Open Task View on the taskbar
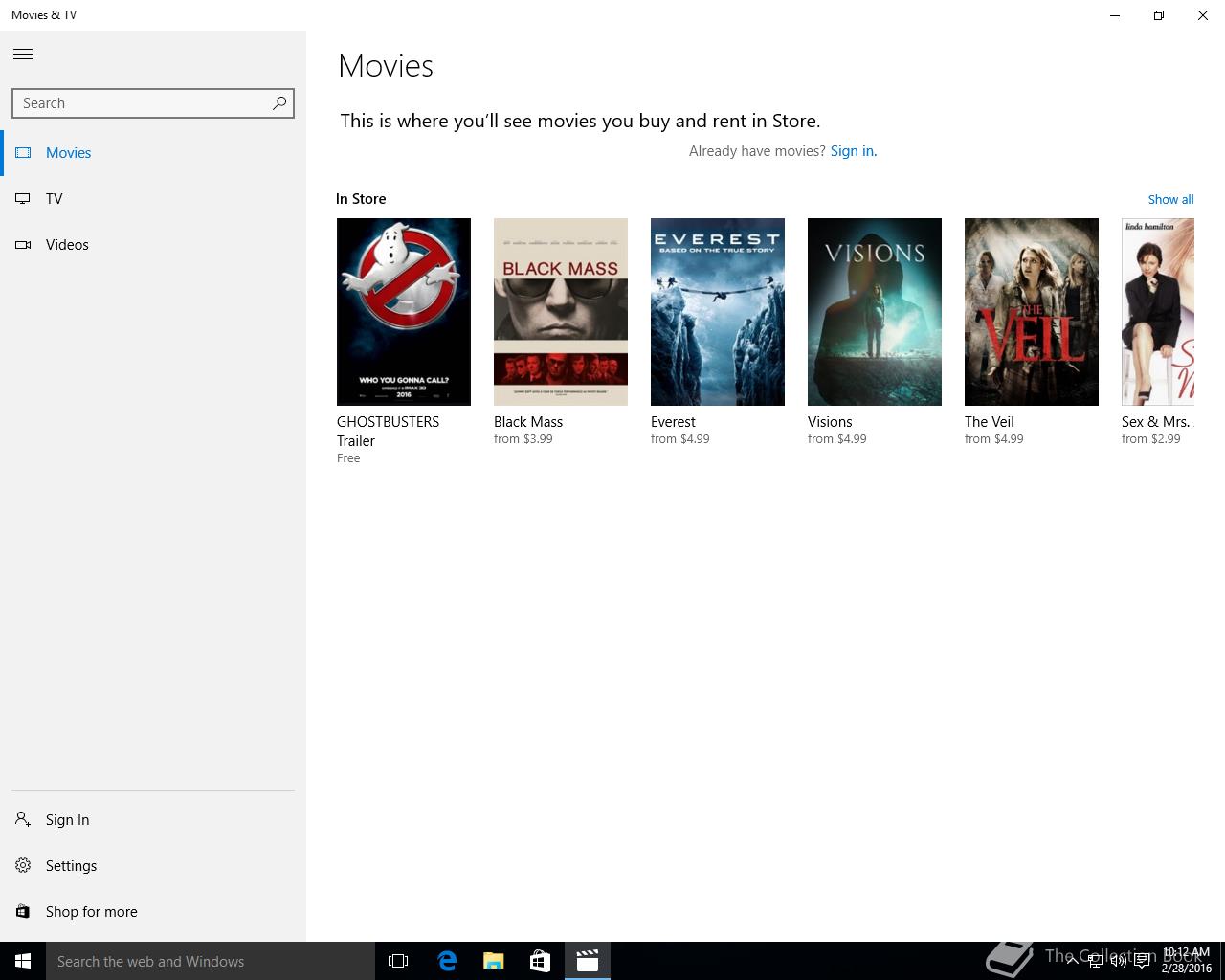The height and width of the screenshot is (980, 1225). click(x=398, y=961)
